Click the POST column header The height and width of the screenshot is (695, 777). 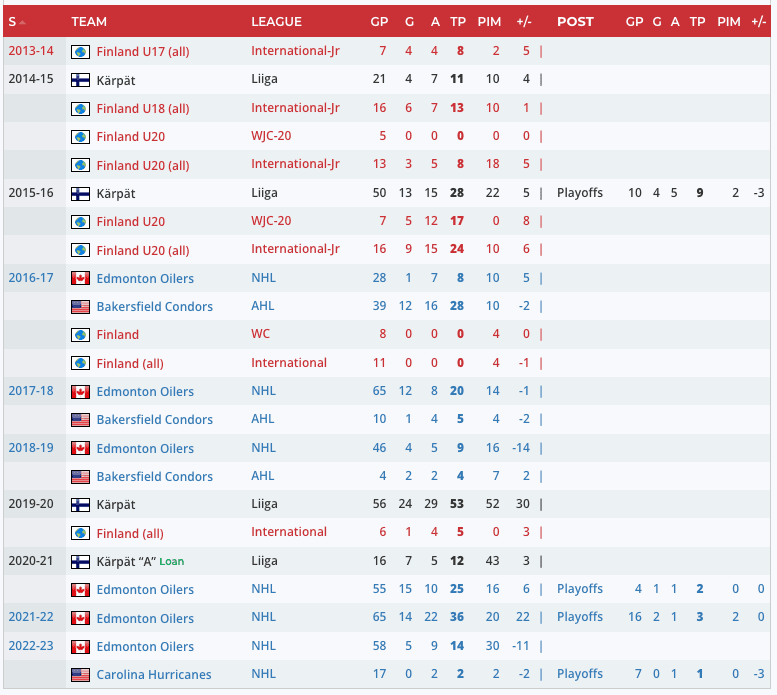point(575,22)
